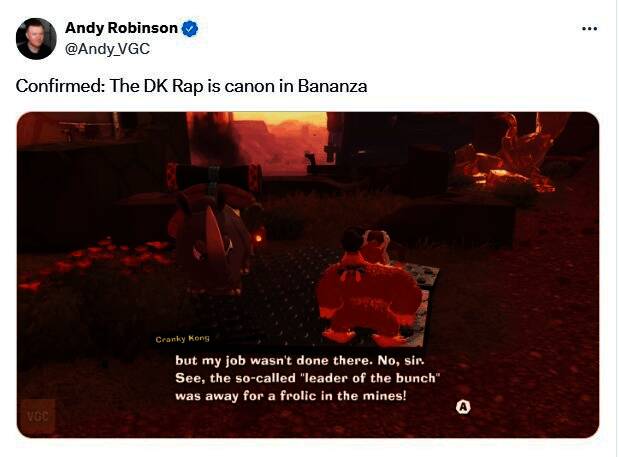This screenshot has width=619, height=457.
Task: Click the A button prompt in dialogue
Action: [463, 407]
